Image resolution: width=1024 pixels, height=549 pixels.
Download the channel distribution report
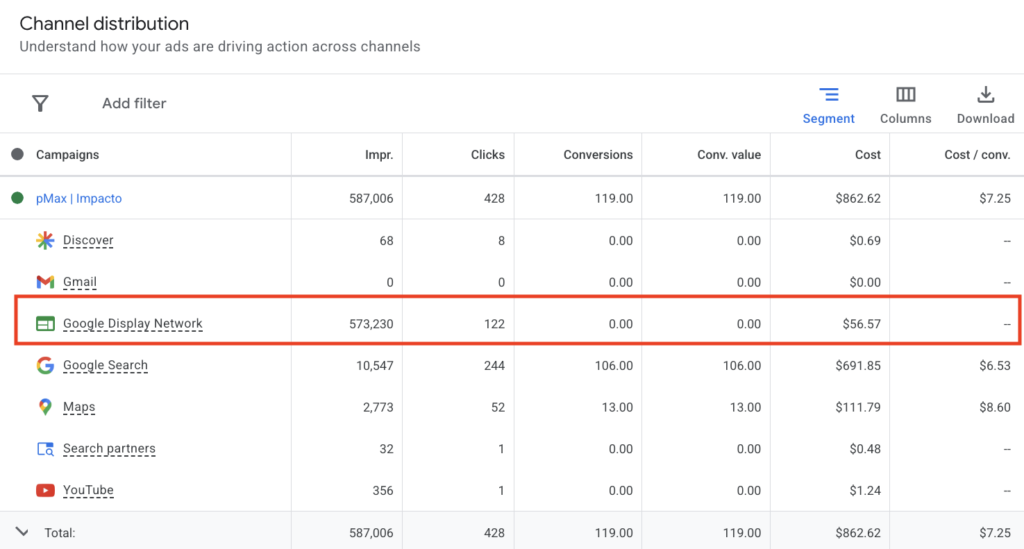(x=985, y=105)
